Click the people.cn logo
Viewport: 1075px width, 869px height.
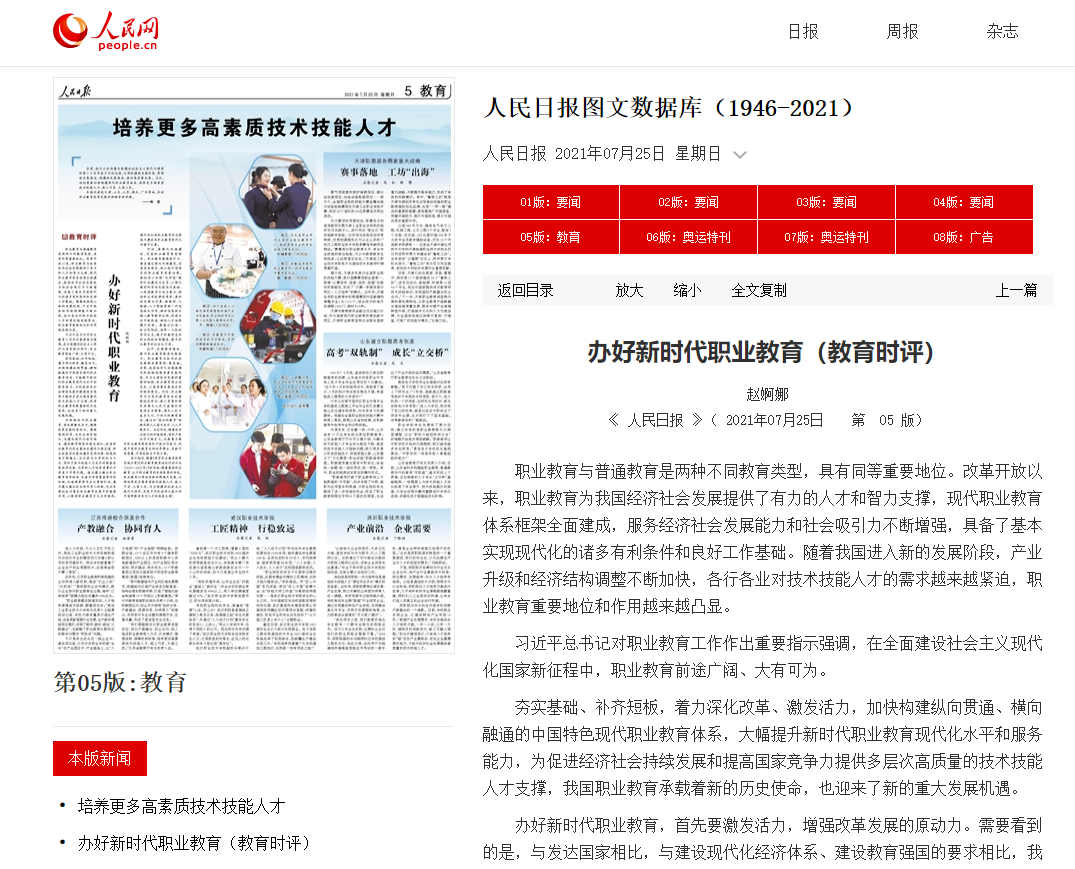[106, 32]
